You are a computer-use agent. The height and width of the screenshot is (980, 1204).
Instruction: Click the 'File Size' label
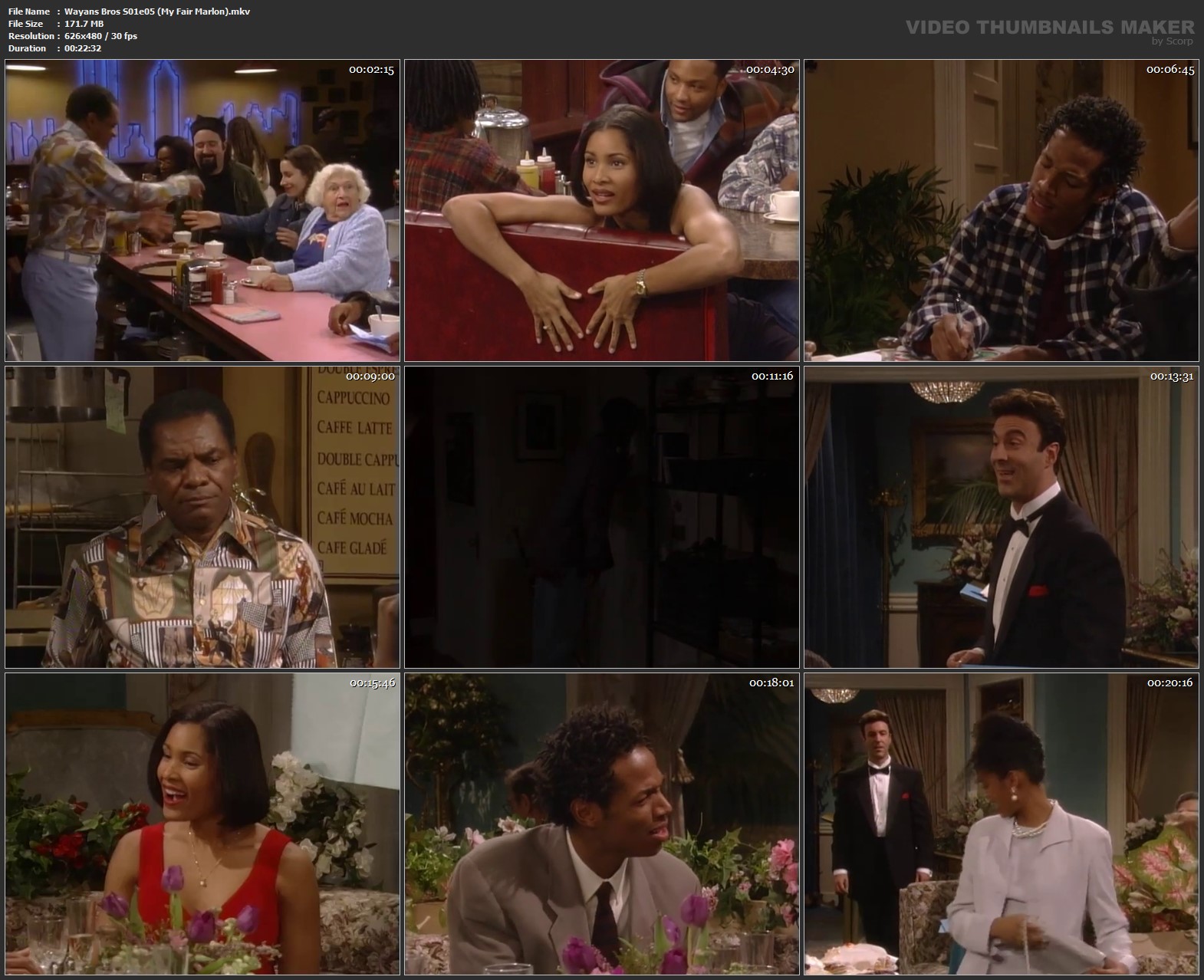pos(25,24)
